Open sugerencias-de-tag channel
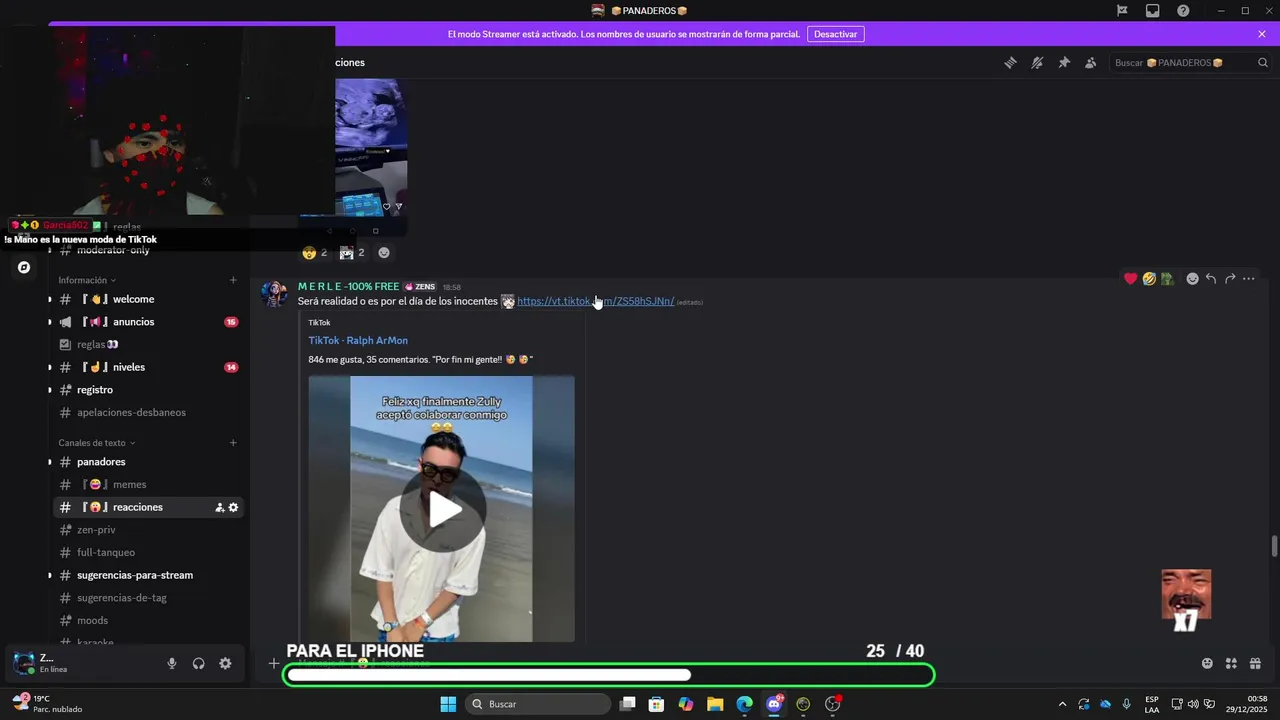 tap(148, 598)
